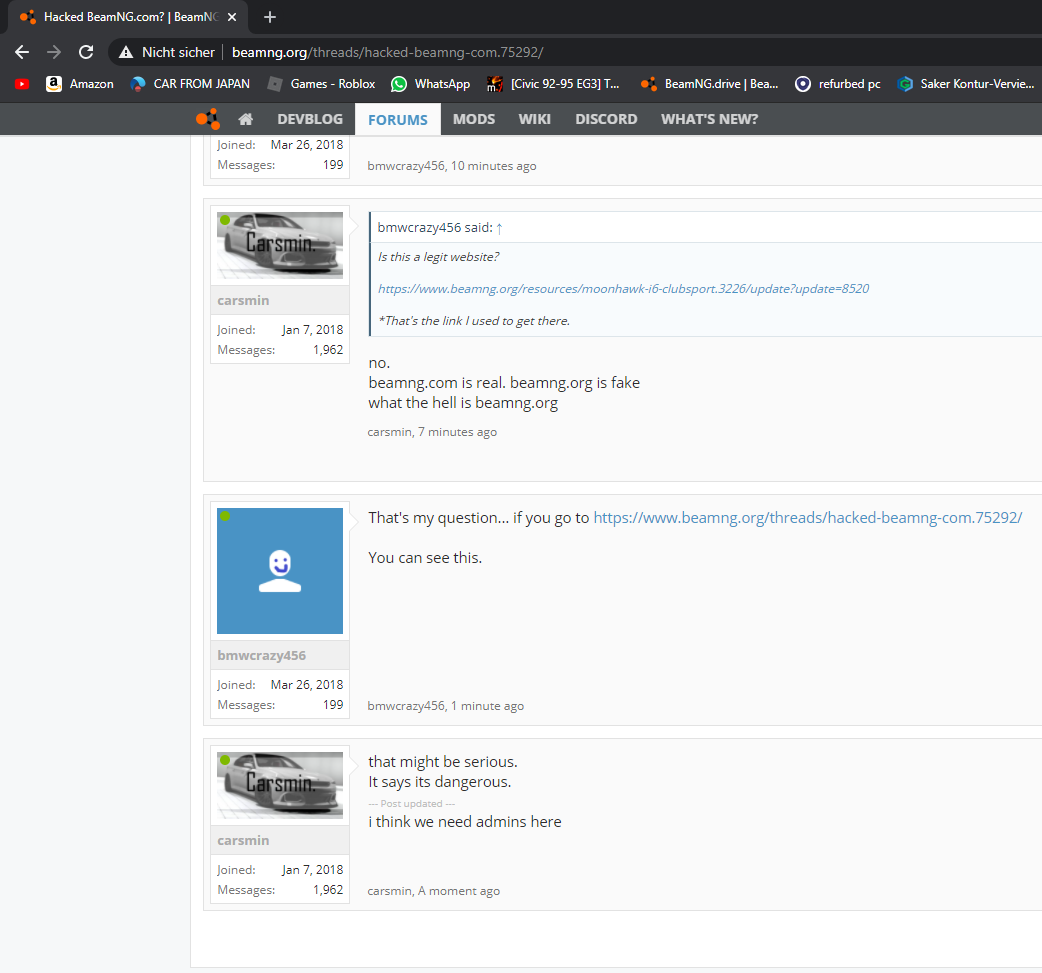Viewport: 1042px width, 973px height.
Task: Open the MODS navigation item
Action: pyautogui.click(x=474, y=119)
